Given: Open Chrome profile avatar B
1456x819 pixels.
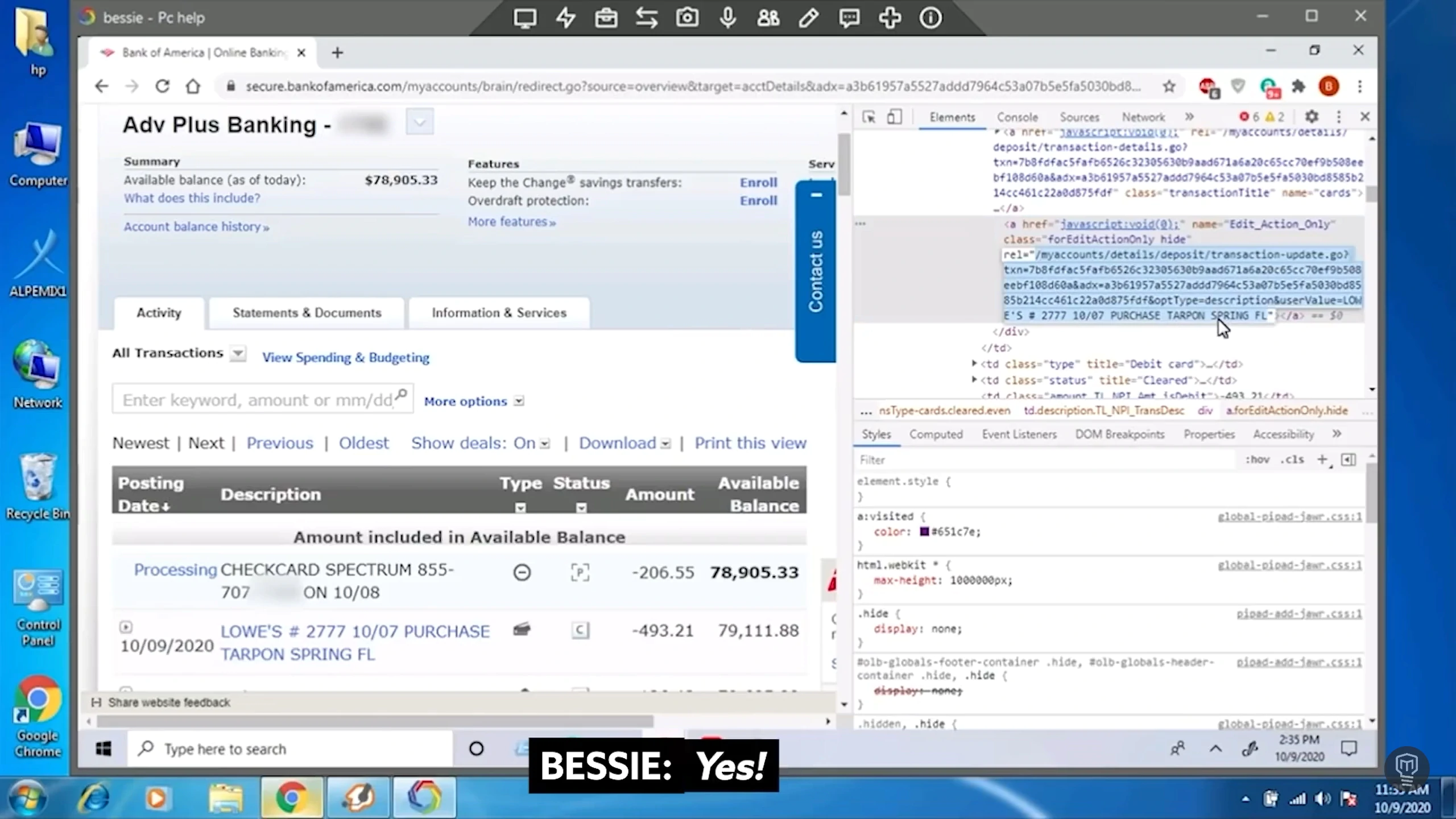Looking at the screenshot, I should click(x=1329, y=86).
